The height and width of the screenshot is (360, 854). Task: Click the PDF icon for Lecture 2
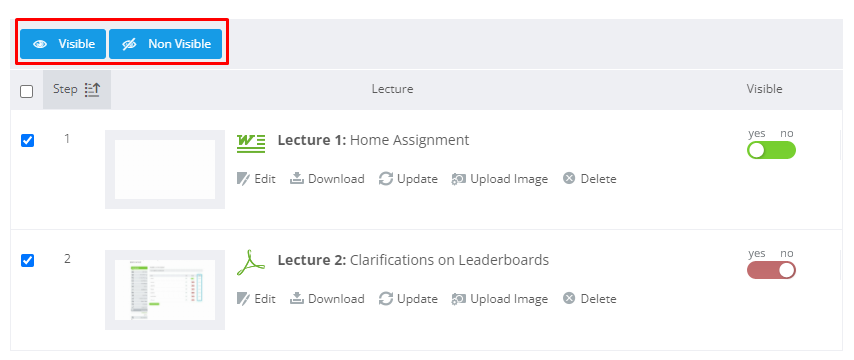coord(251,263)
